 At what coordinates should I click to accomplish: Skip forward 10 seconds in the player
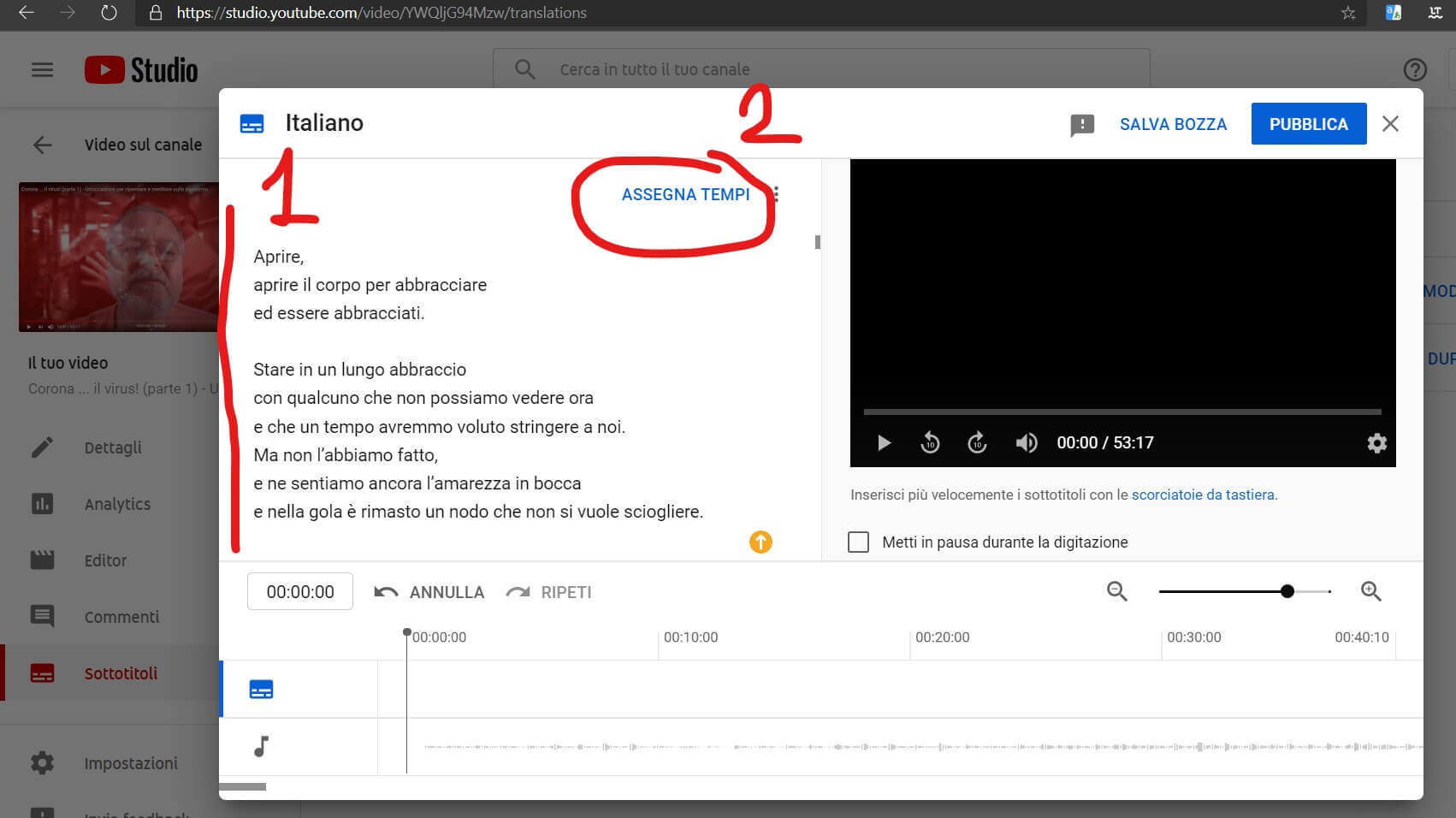(x=977, y=442)
